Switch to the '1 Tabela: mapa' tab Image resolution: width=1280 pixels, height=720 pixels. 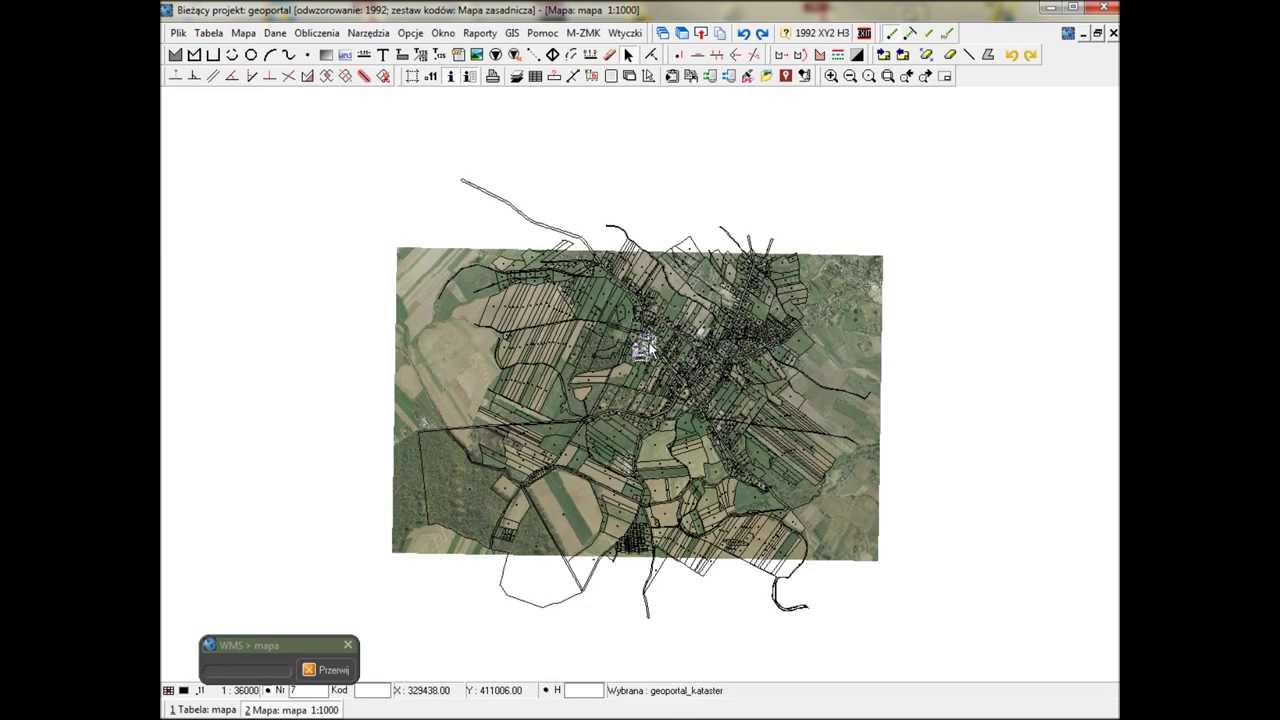point(203,710)
